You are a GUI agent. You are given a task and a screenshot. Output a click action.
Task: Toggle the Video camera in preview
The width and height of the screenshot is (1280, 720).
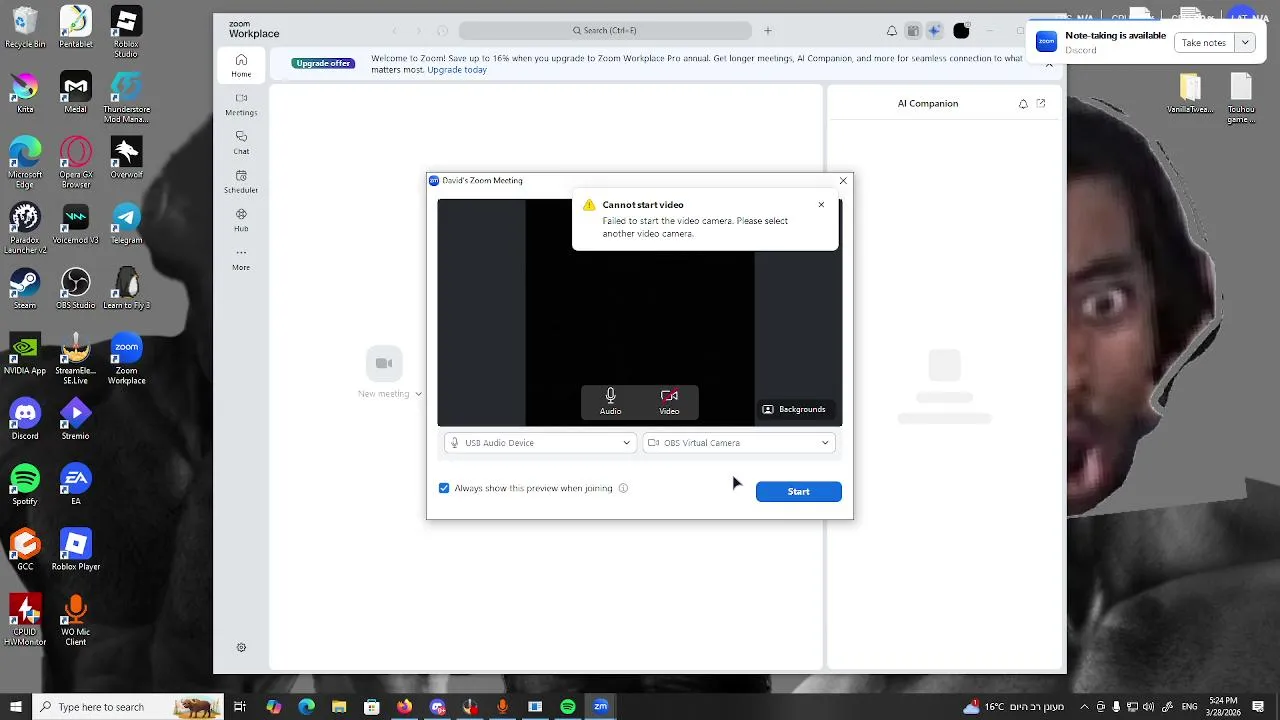(x=669, y=402)
